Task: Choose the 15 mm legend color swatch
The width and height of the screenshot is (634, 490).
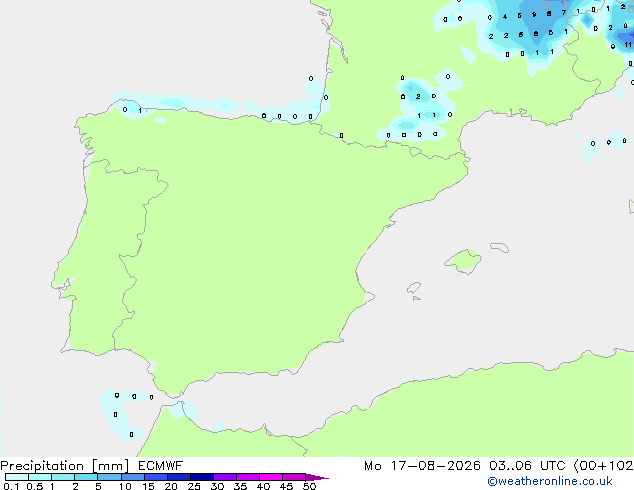Action: click(155, 477)
